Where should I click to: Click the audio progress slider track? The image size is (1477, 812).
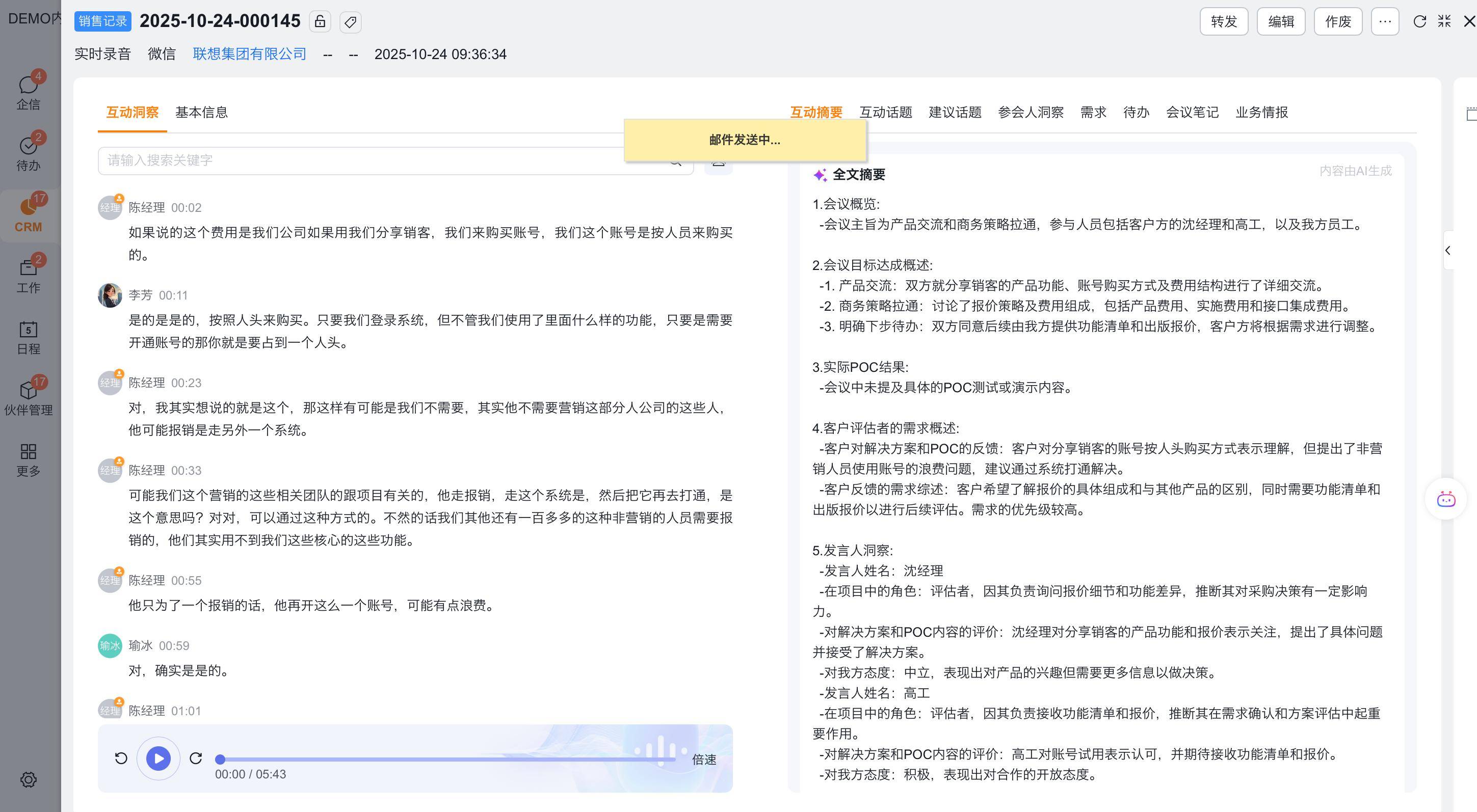(447, 760)
